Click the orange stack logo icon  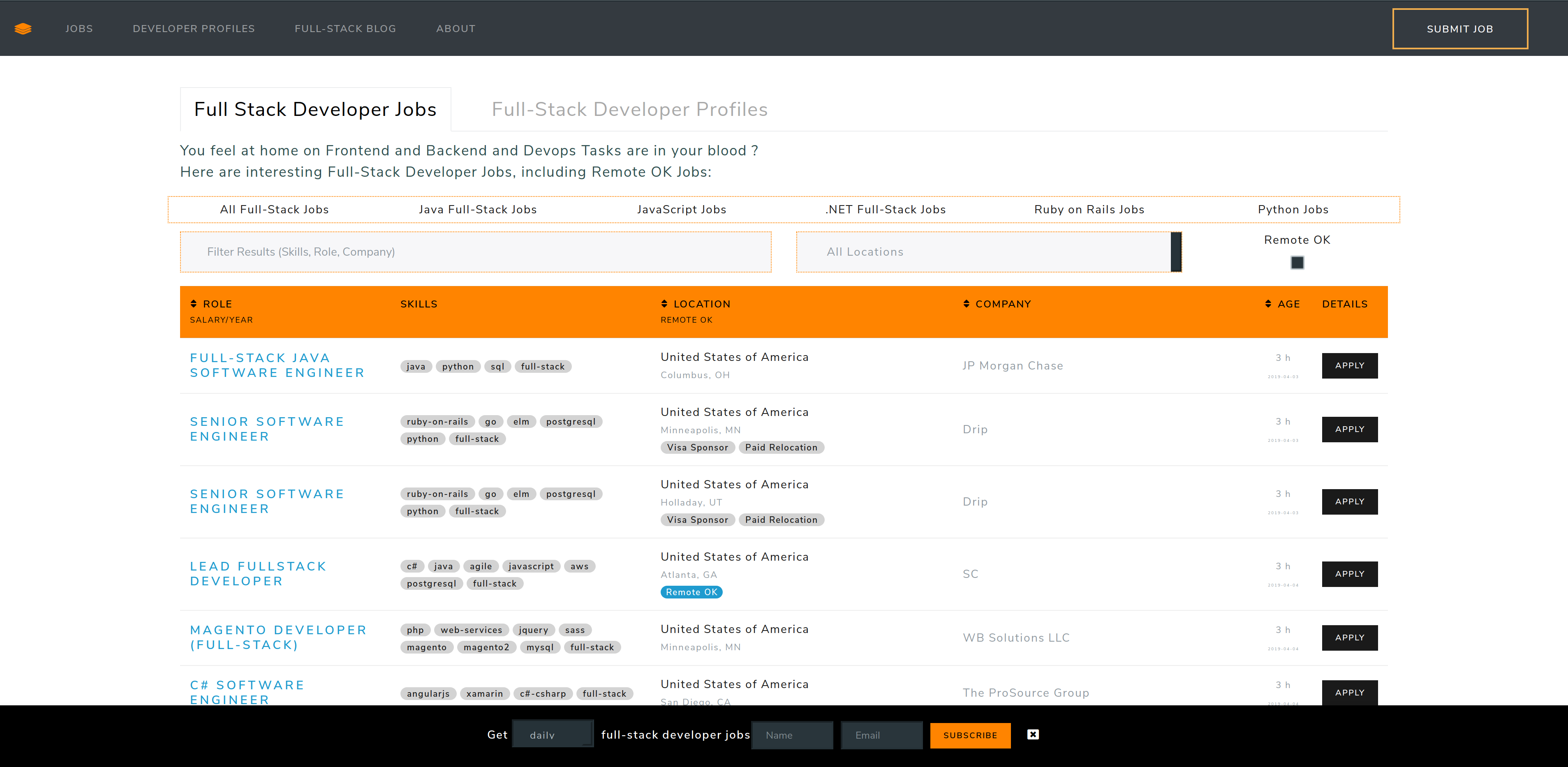(23, 29)
